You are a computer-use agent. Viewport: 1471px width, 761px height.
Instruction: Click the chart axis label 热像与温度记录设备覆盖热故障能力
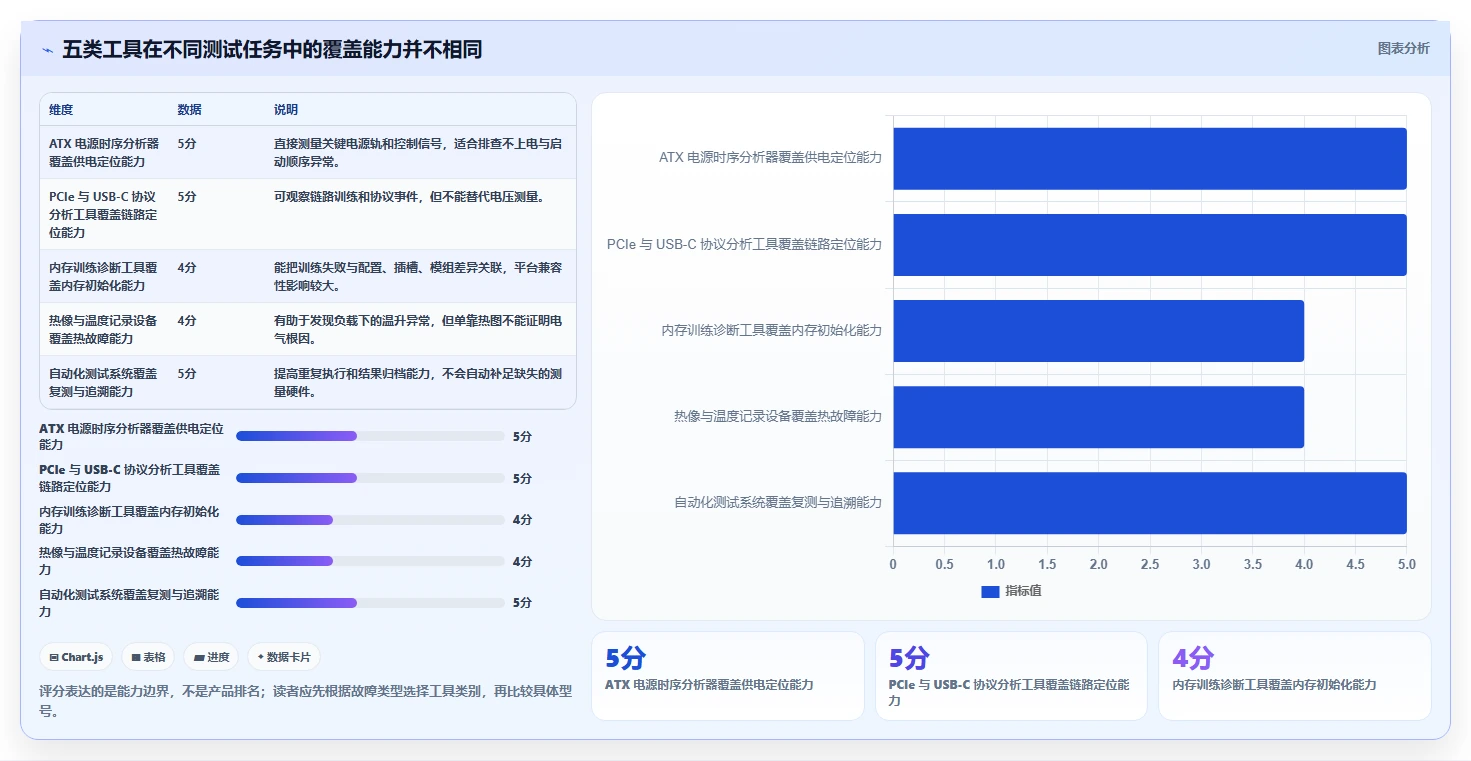point(778,416)
